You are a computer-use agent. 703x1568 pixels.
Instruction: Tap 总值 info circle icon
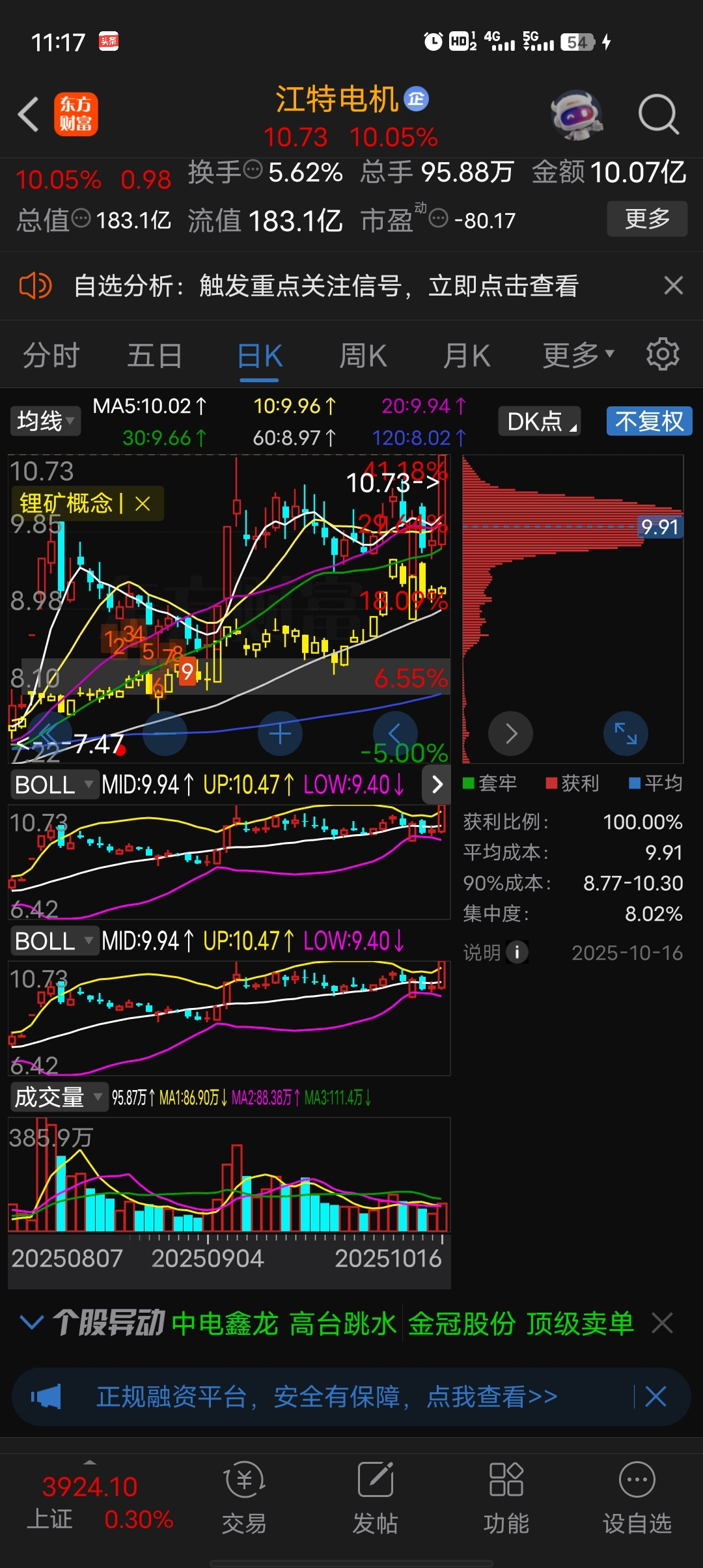pyautogui.click(x=81, y=218)
